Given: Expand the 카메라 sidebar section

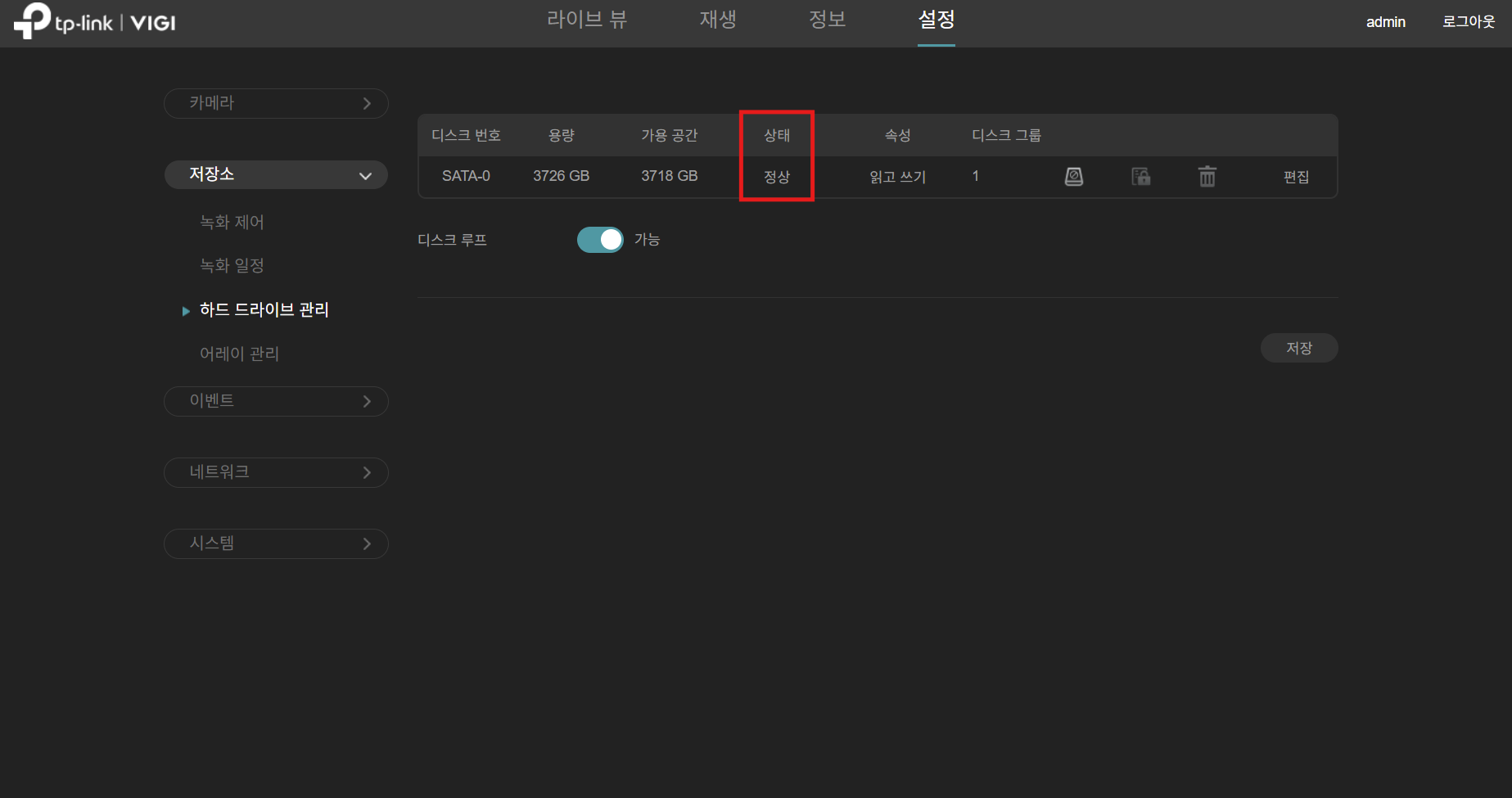Looking at the screenshot, I should (x=276, y=103).
